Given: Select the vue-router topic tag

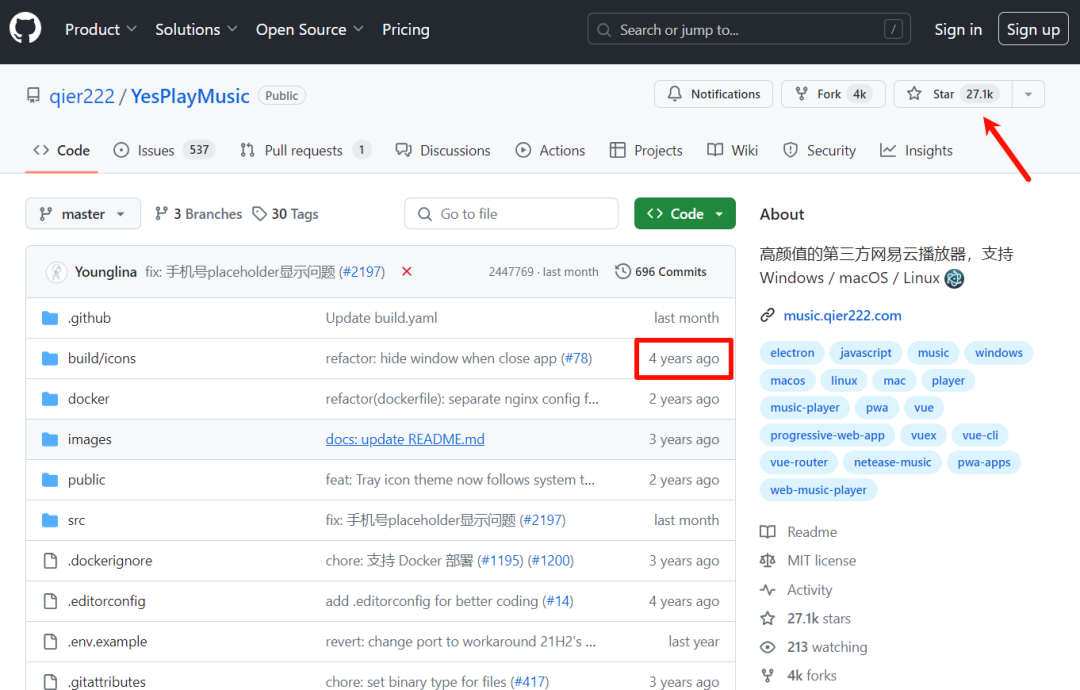Looking at the screenshot, I should point(799,462).
